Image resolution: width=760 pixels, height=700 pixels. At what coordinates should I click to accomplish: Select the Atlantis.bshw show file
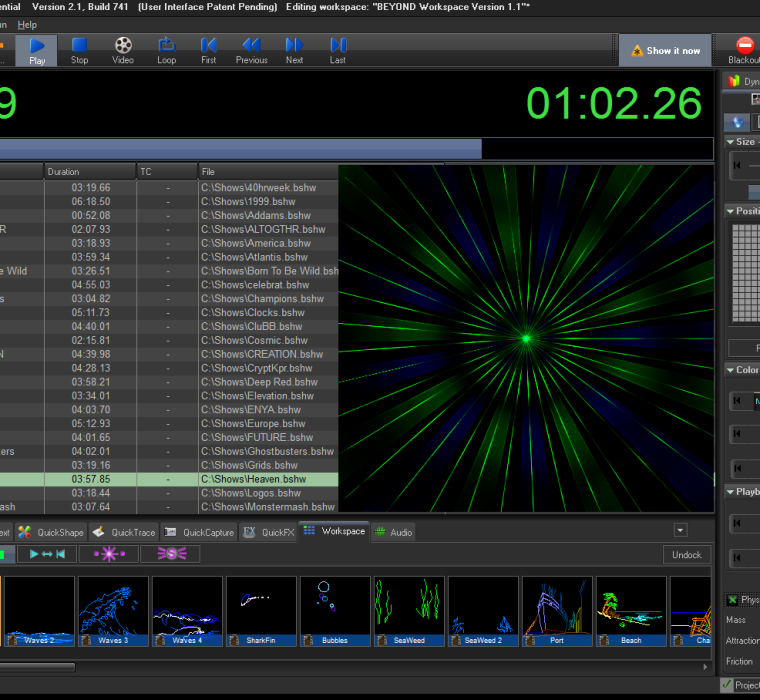pyautogui.click(x=169, y=257)
